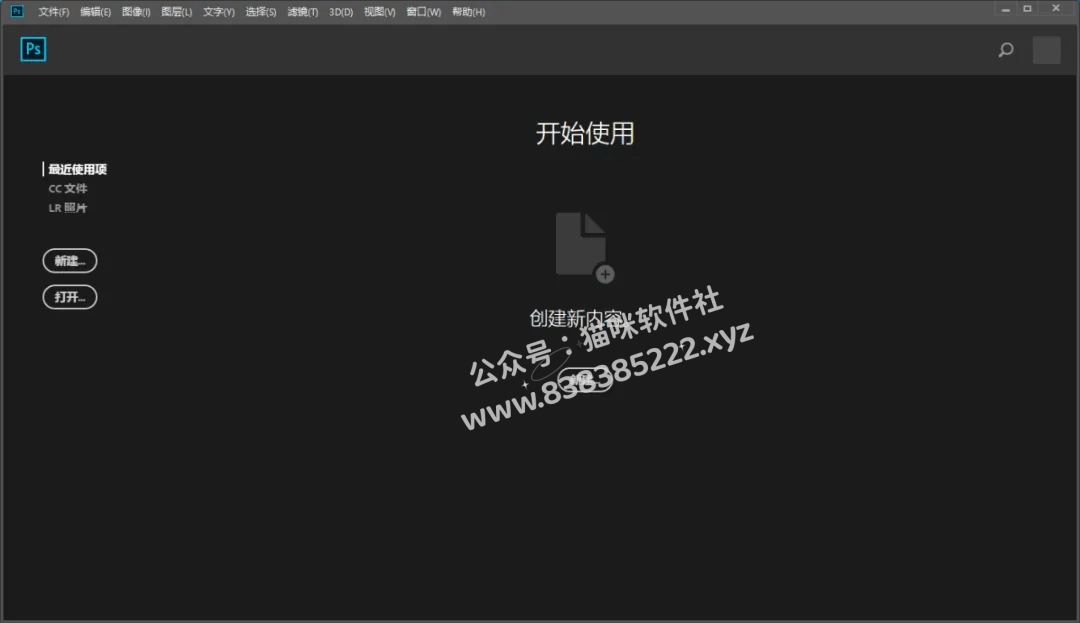Screen dimensions: 1080x623
Task: Open search with the magnifier icon
Action: tap(1006, 50)
